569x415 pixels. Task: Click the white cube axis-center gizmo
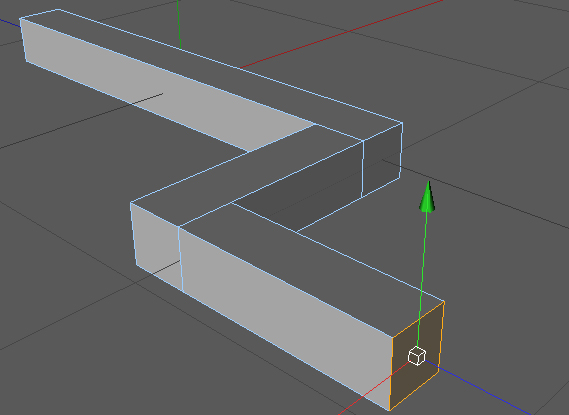tap(417, 356)
